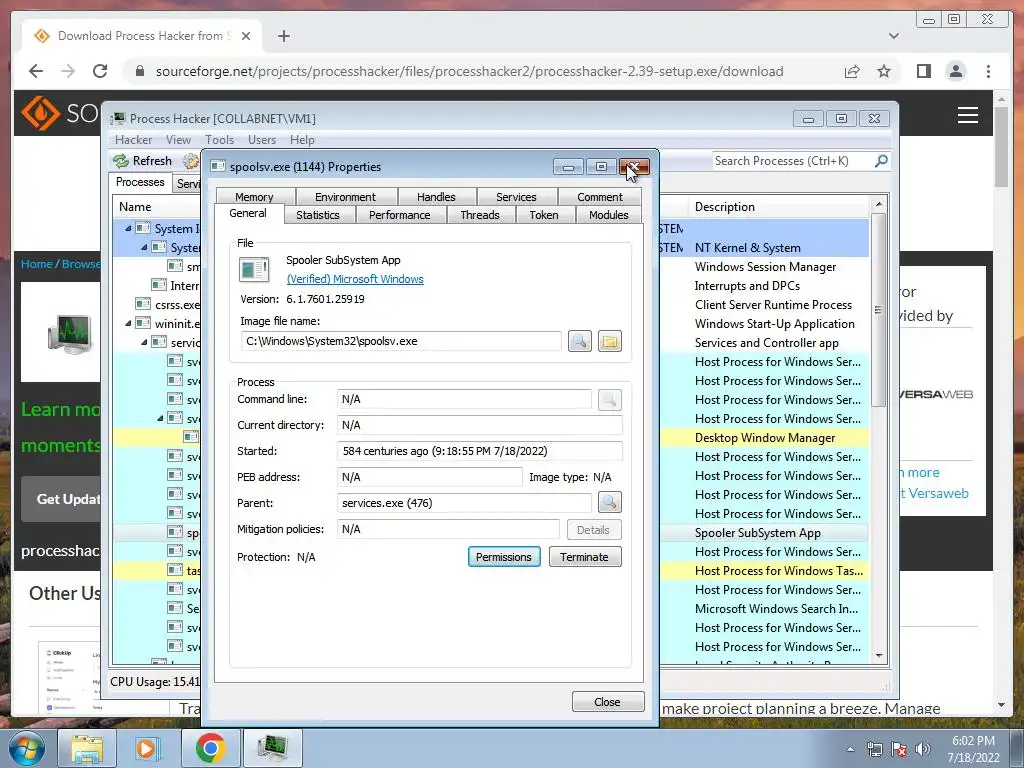Screen dimensions: 1024x768
Task: Open the Help menu in Process Hacker
Action: [x=302, y=140]
